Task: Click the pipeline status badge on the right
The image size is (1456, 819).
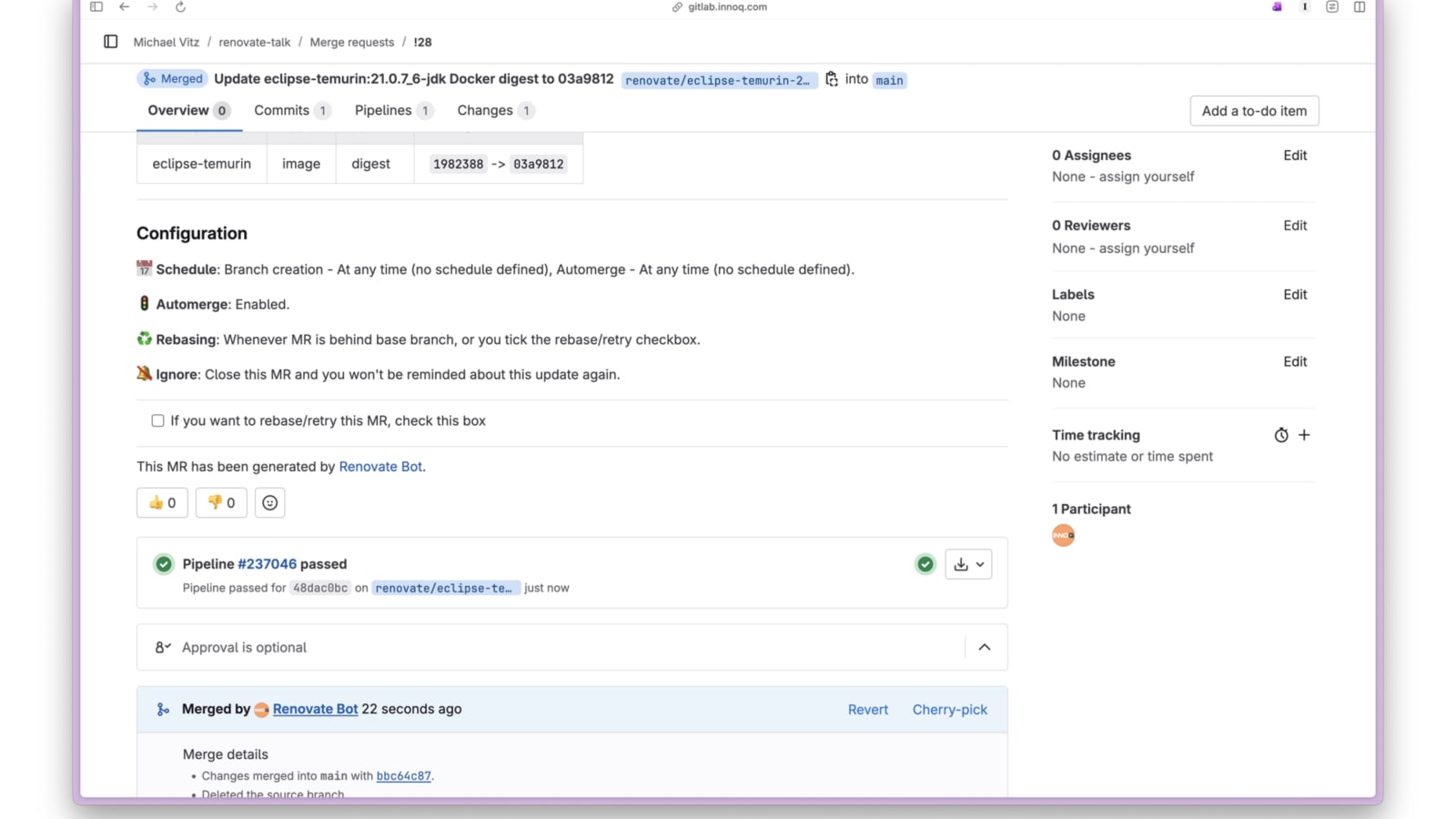Action: [925, 564]
